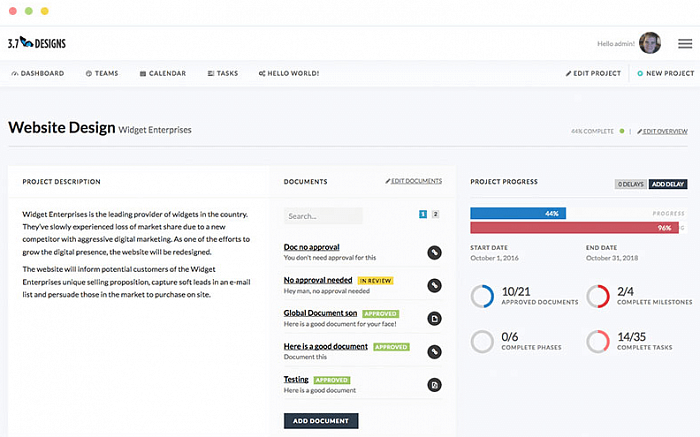Click the Approved badge next to Global Document son
The width and height of the screenshot is (700, 437).
pyautogui.click(x=381, y=314)
